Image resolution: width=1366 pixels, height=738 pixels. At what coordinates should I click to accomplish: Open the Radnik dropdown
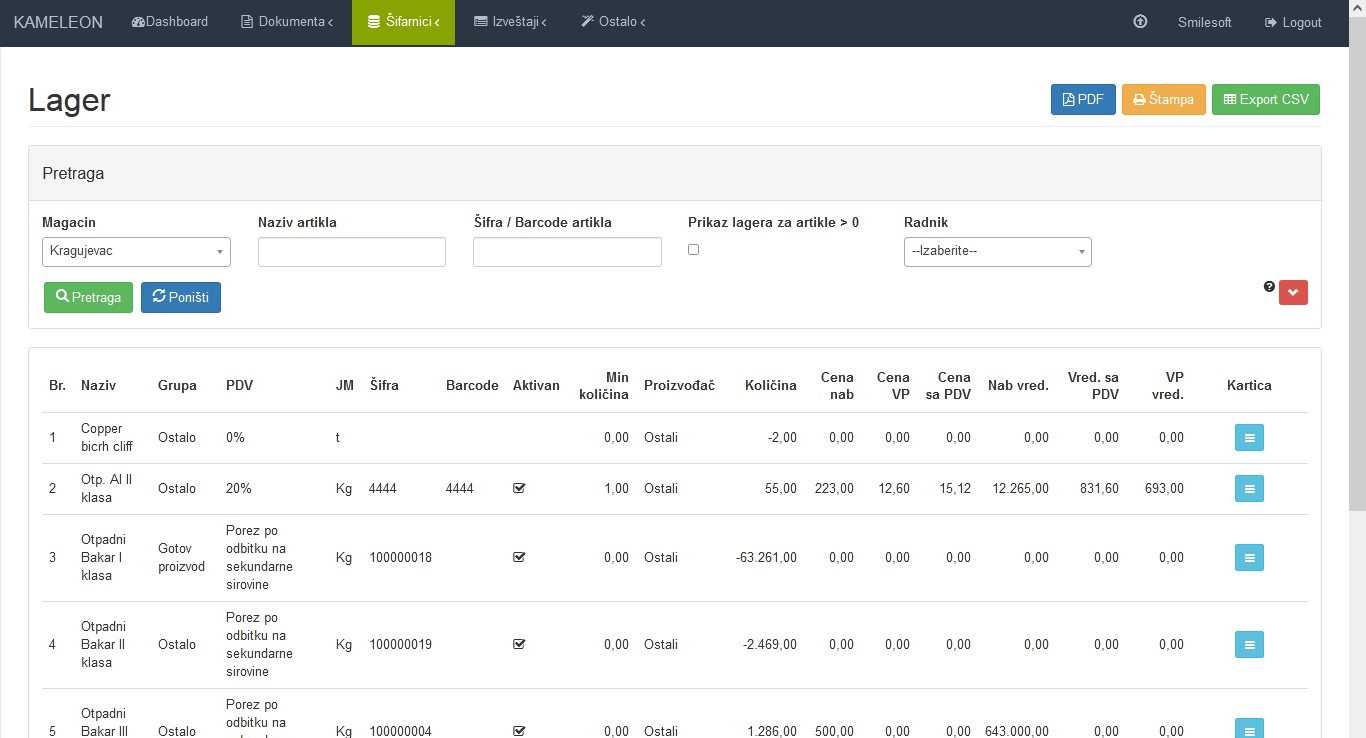coord(997,252)
